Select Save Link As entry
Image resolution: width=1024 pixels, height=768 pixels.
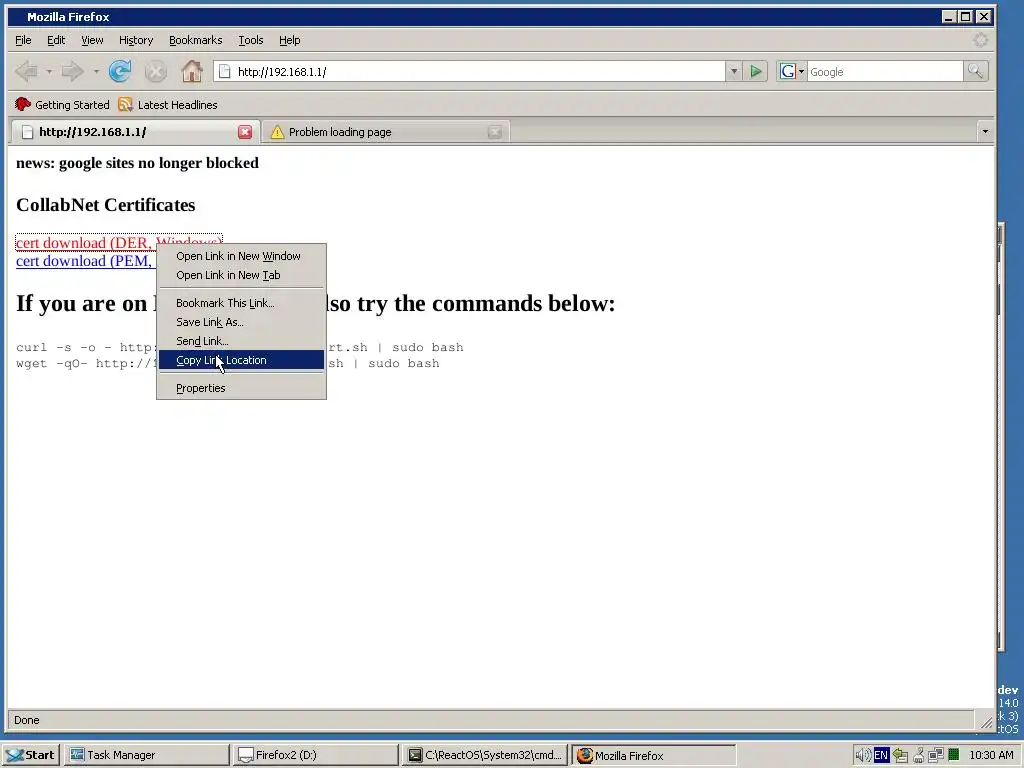click(x=242, y=322)
